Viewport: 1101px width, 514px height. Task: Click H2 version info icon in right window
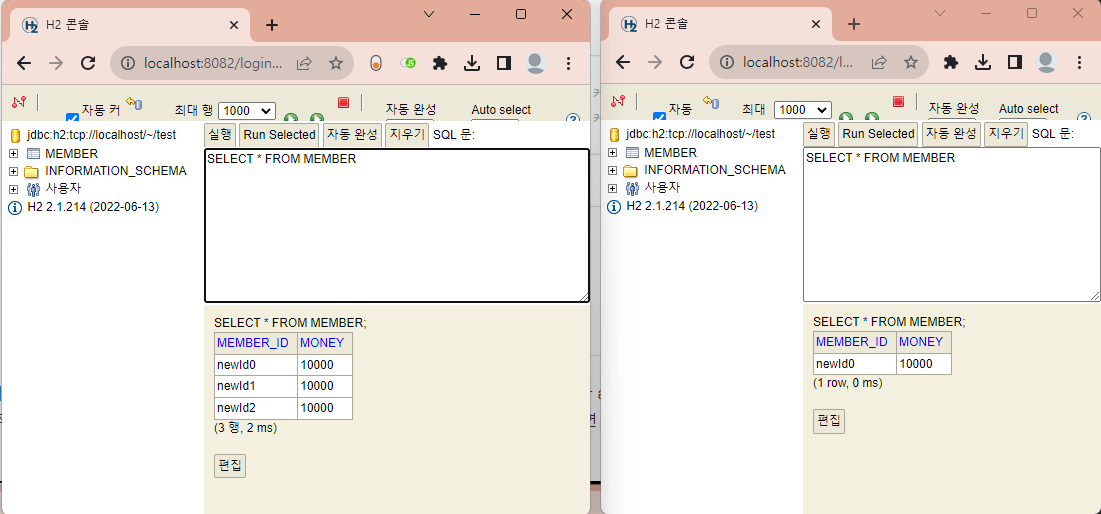tap(614, 206)
